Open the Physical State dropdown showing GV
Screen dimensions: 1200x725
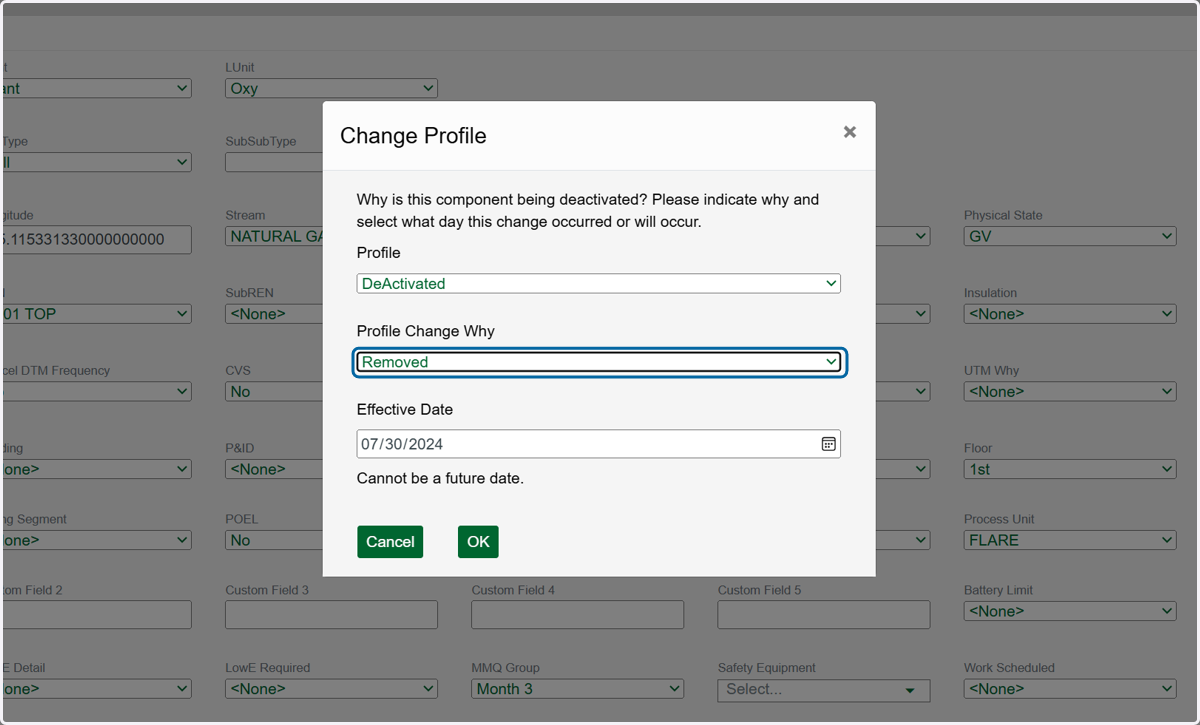pos(1070,236)
